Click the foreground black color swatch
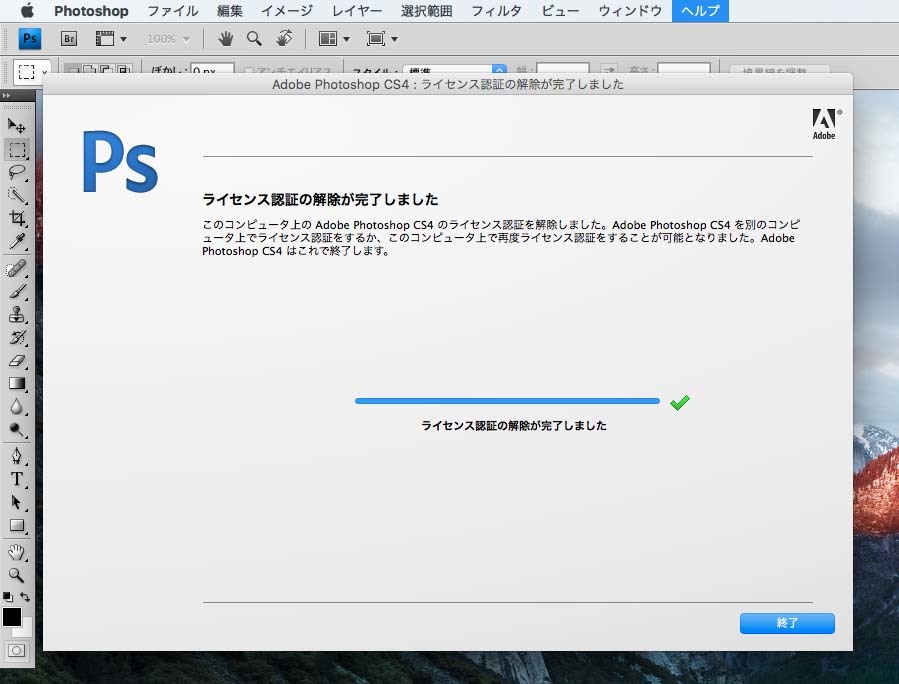899x684 pixels. (11, 617)
